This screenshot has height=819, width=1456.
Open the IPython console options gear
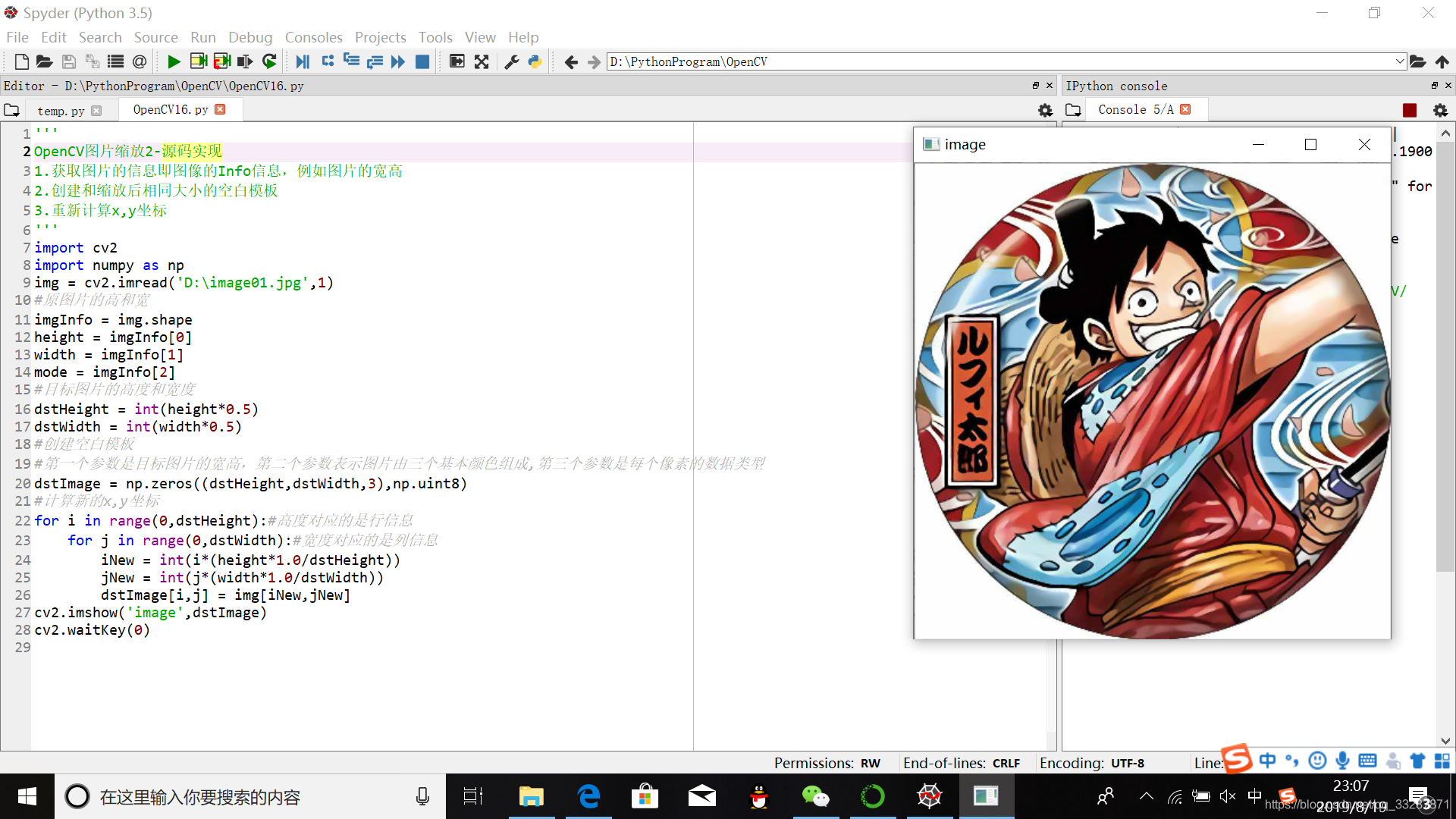1440,111
